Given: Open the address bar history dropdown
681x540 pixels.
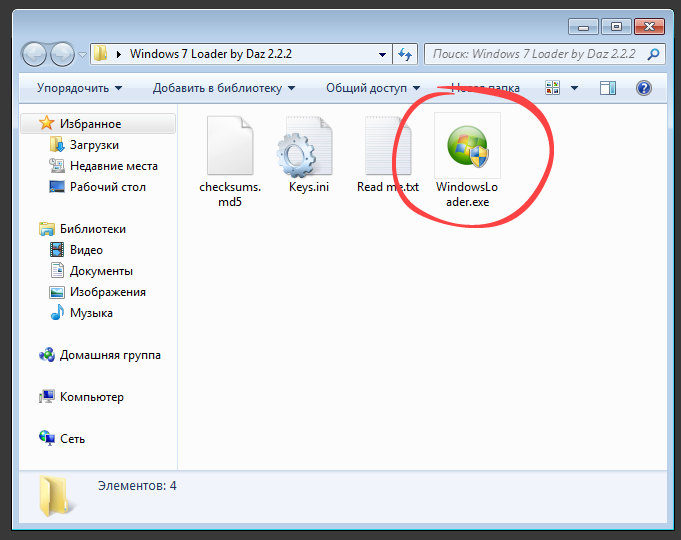Looking at the screenshot, I should pyautogui.click(x=383, y=54).
